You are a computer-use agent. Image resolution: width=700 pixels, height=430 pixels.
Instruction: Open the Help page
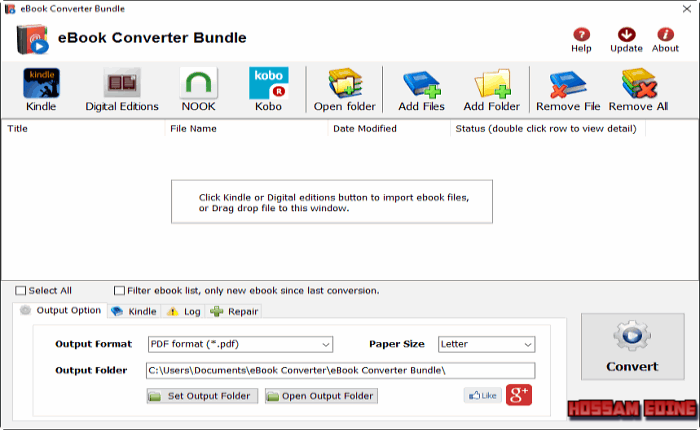[x=581, y=40]
